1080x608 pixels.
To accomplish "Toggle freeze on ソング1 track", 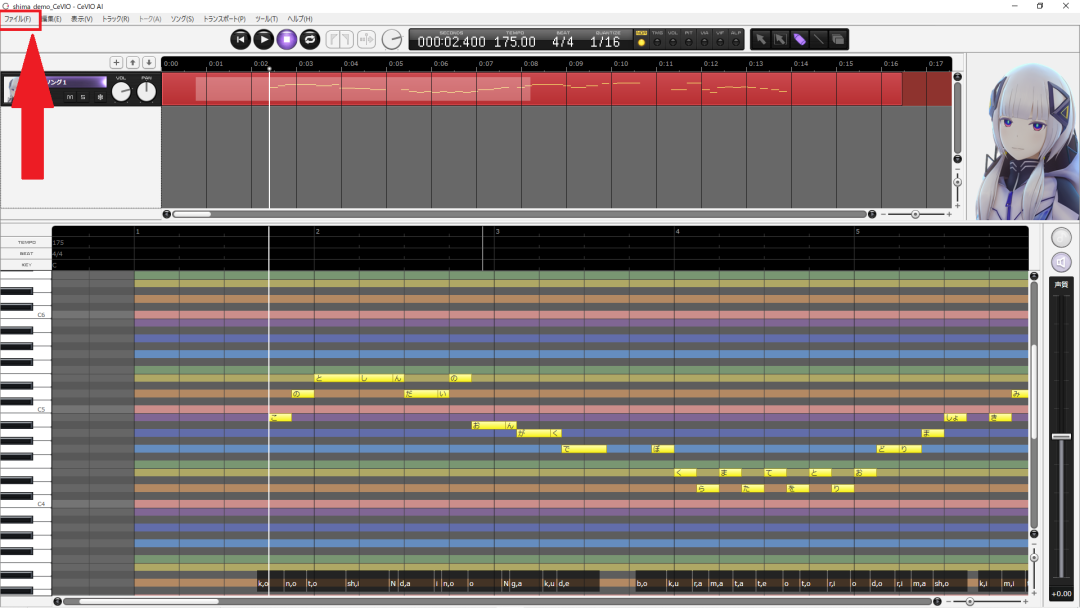I will point(100,97).
